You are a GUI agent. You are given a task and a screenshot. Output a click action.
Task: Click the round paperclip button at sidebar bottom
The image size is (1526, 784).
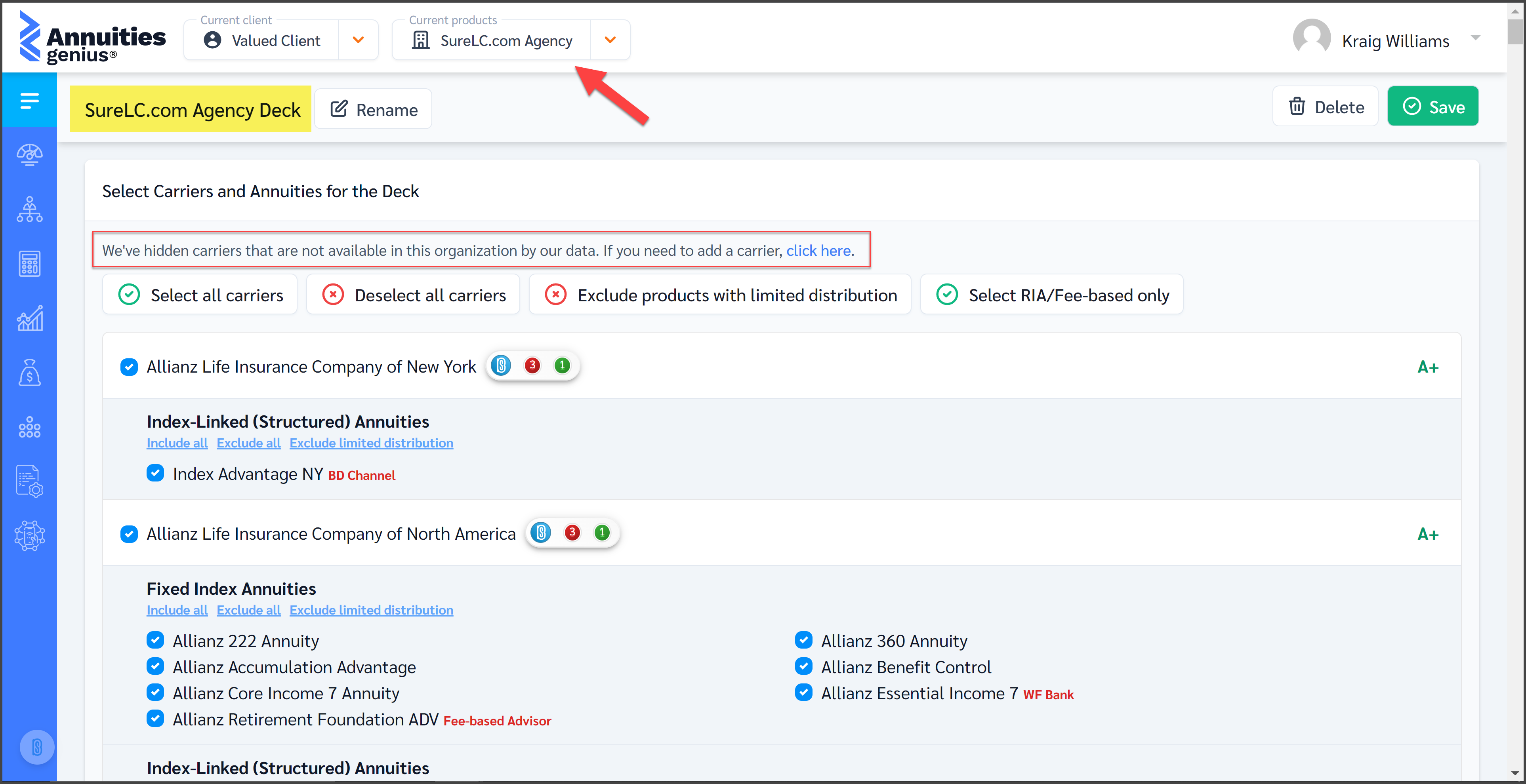[x=37, y=747]
